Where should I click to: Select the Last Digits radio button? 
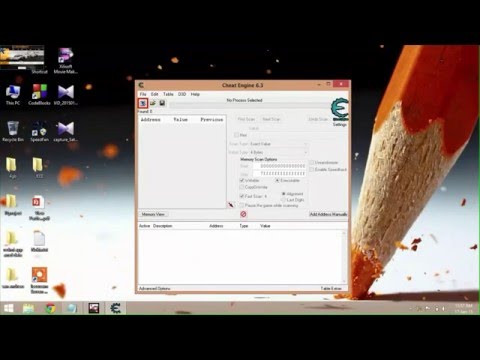(284, 200)
